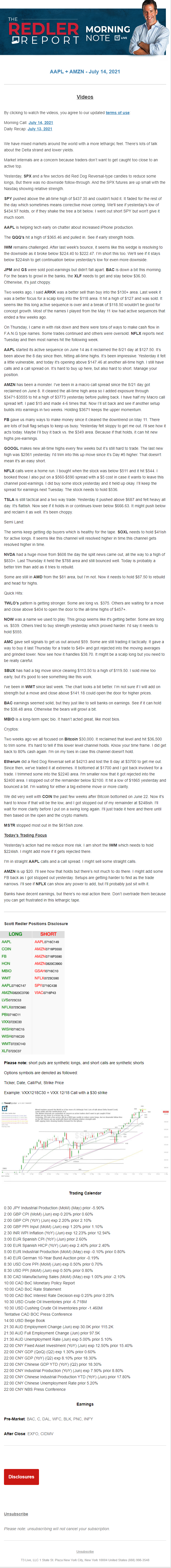
Task: Click the Today's Trading Focus heading
Action: point(25,835)
